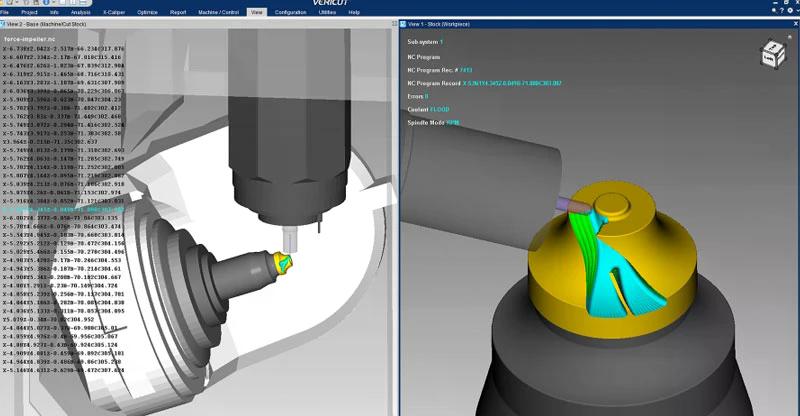
Task: Click the force-impeller.nc program name
Action: (x=32, y=38)
